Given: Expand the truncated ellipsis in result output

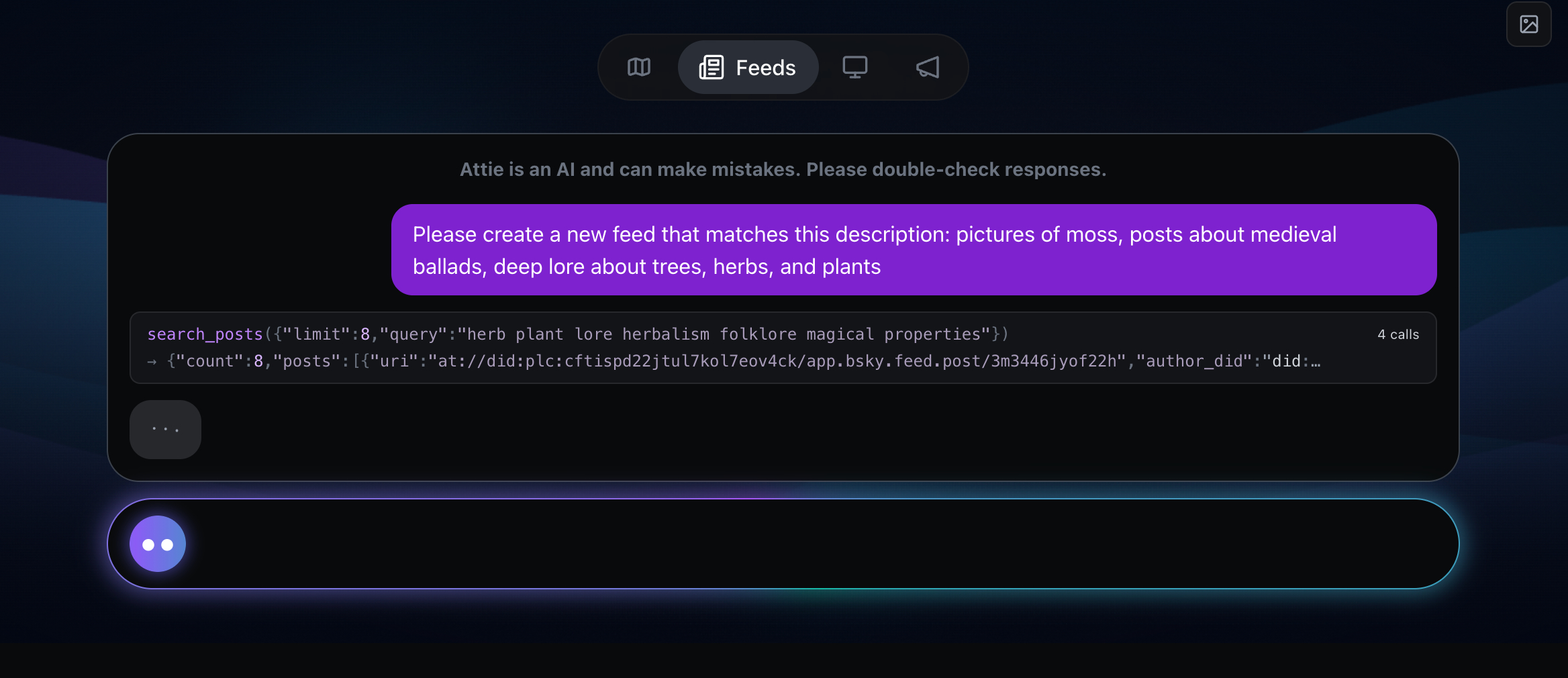Looking at the screenshot, I should pos(1315,362).
